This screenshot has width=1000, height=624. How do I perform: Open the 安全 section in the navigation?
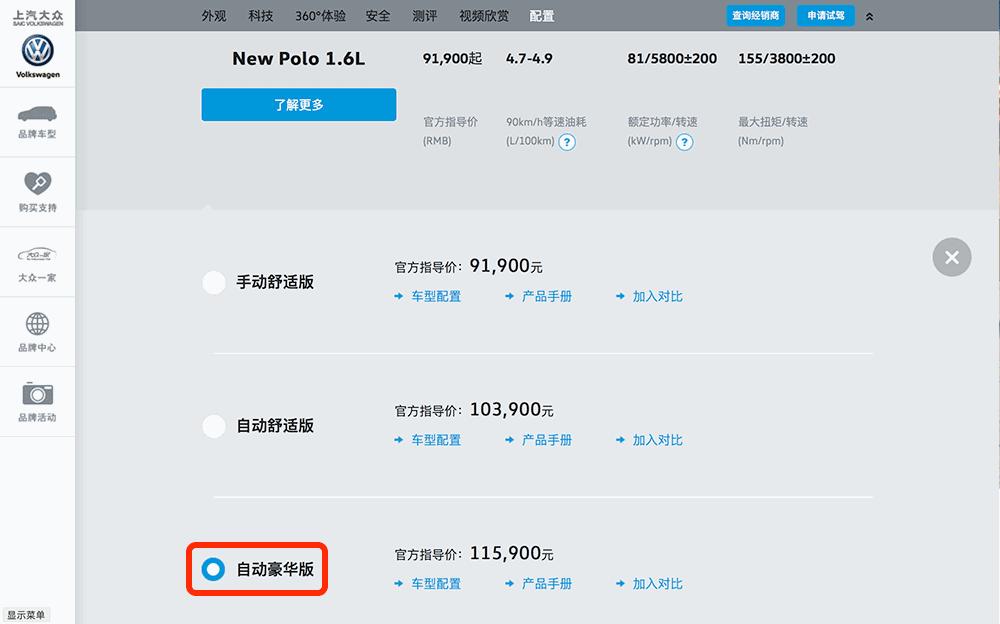coord(378,15)
